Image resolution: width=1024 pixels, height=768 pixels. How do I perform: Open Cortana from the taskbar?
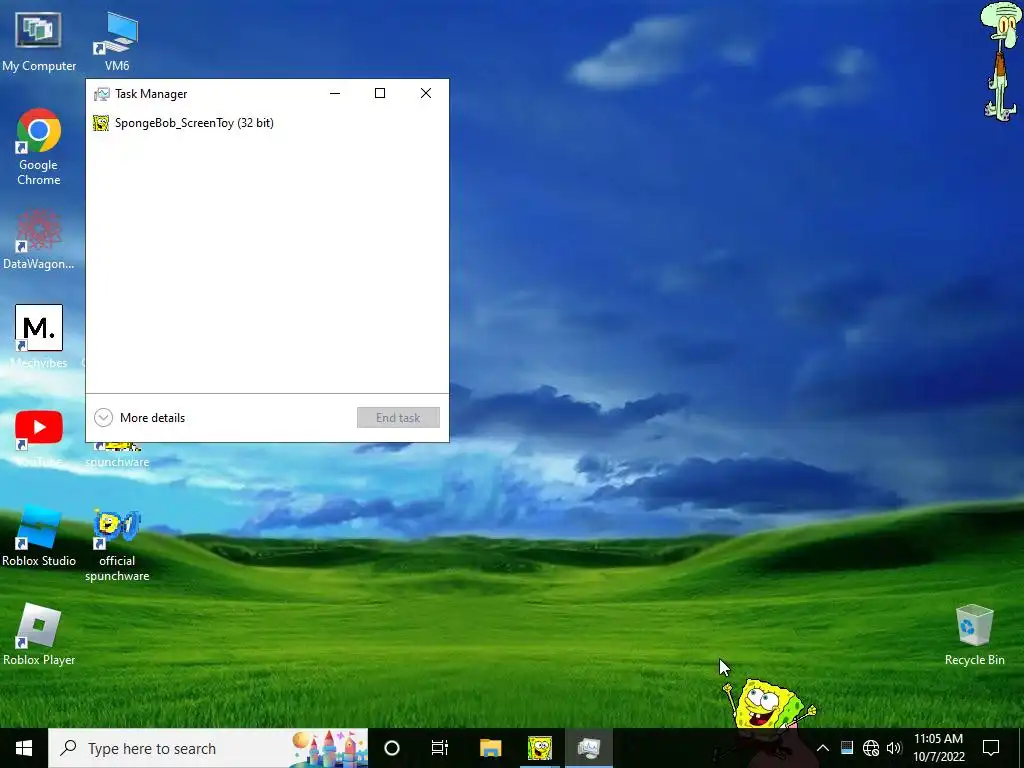(x=392, y=748)
